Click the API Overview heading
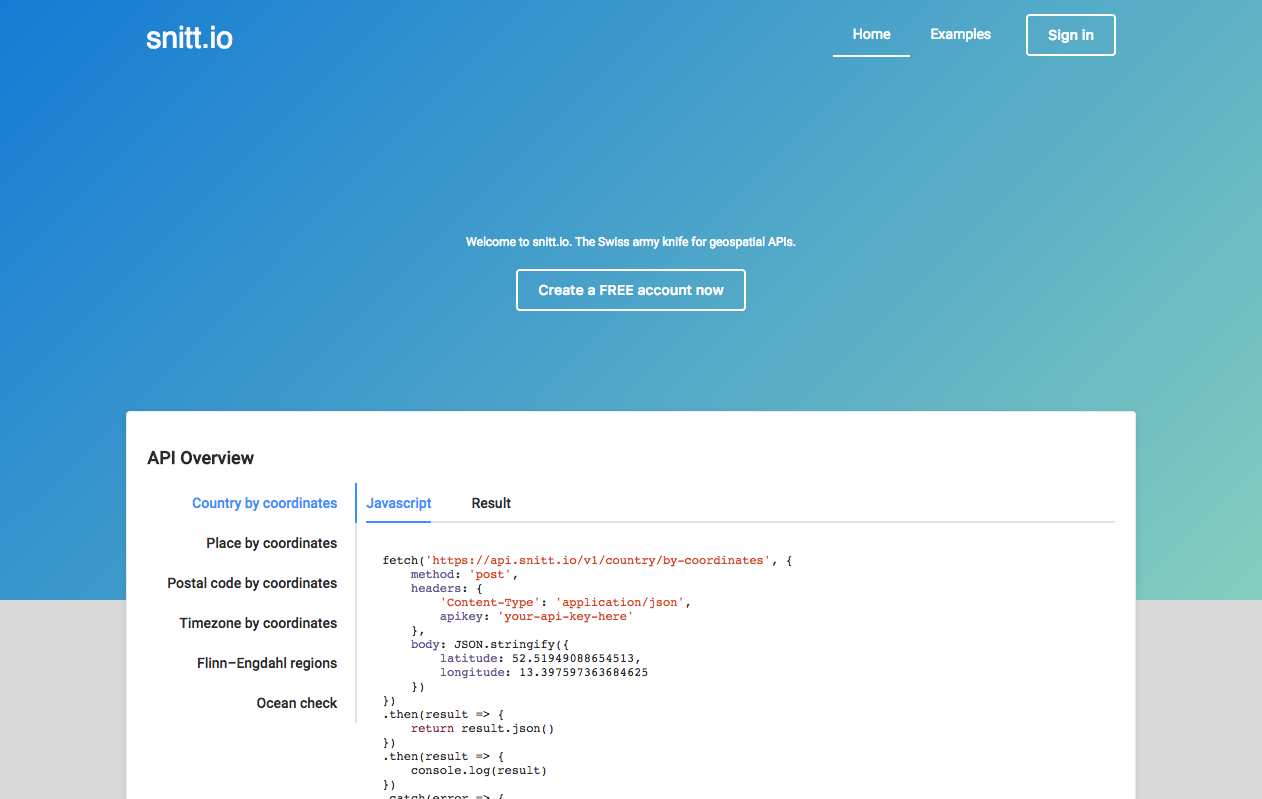The height and width of the screenshot is (799, 1262). pyautogui.click(x=201, y=458)
